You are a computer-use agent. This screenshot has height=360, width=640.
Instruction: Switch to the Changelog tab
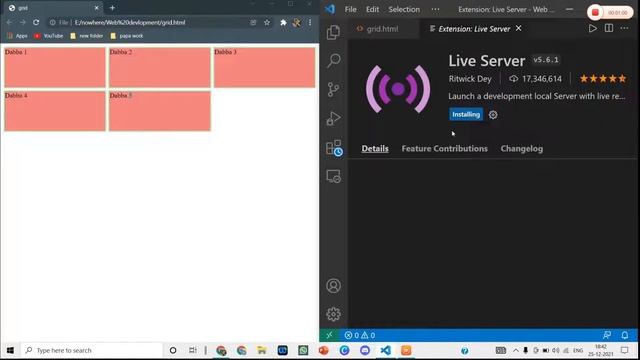click(x=522, y=149)
